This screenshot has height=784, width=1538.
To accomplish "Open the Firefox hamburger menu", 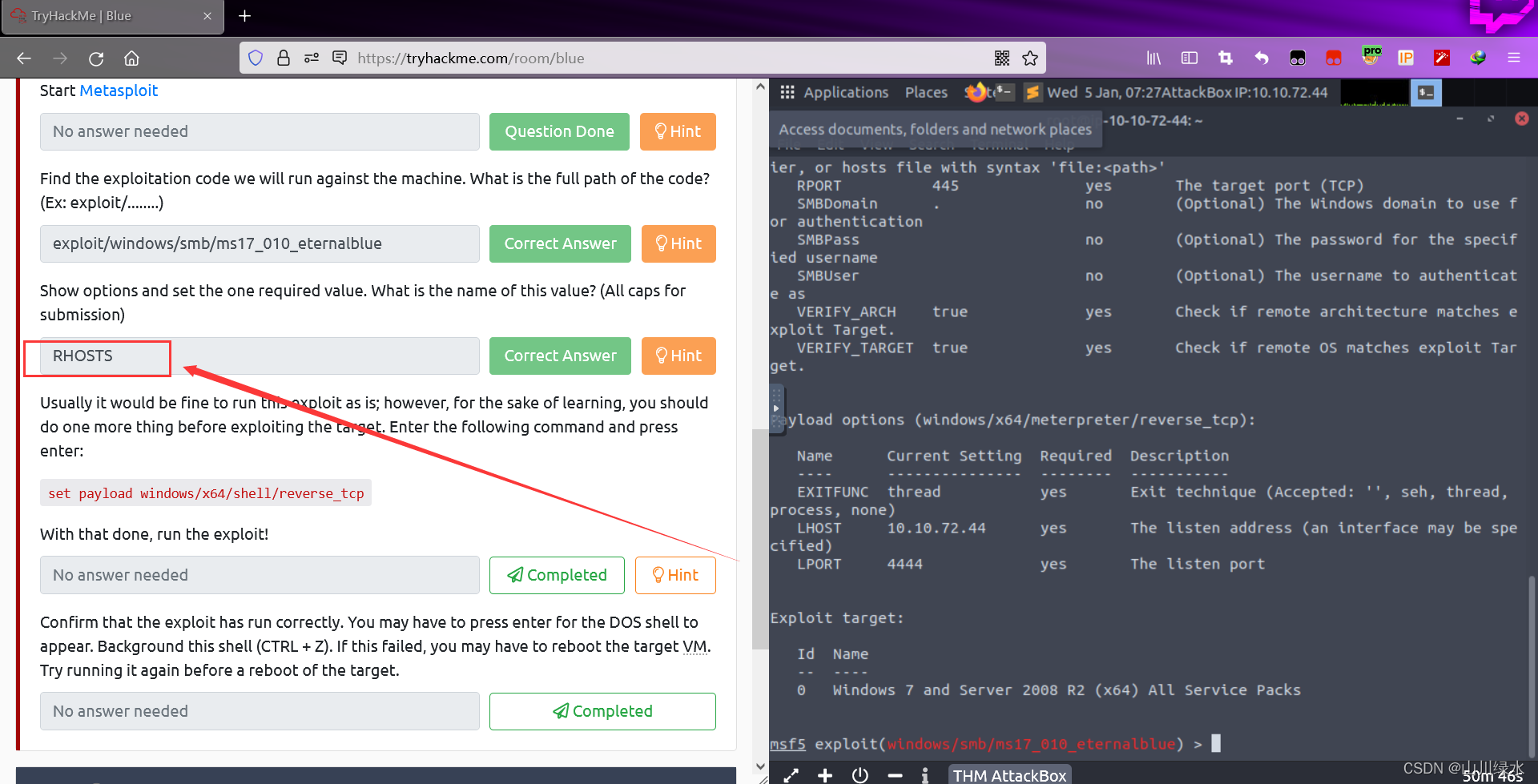I will (x=1514, y=58).
